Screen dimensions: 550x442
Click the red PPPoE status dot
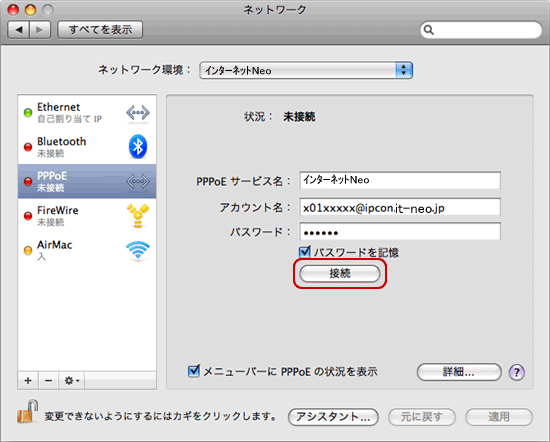tap(28, 181)
